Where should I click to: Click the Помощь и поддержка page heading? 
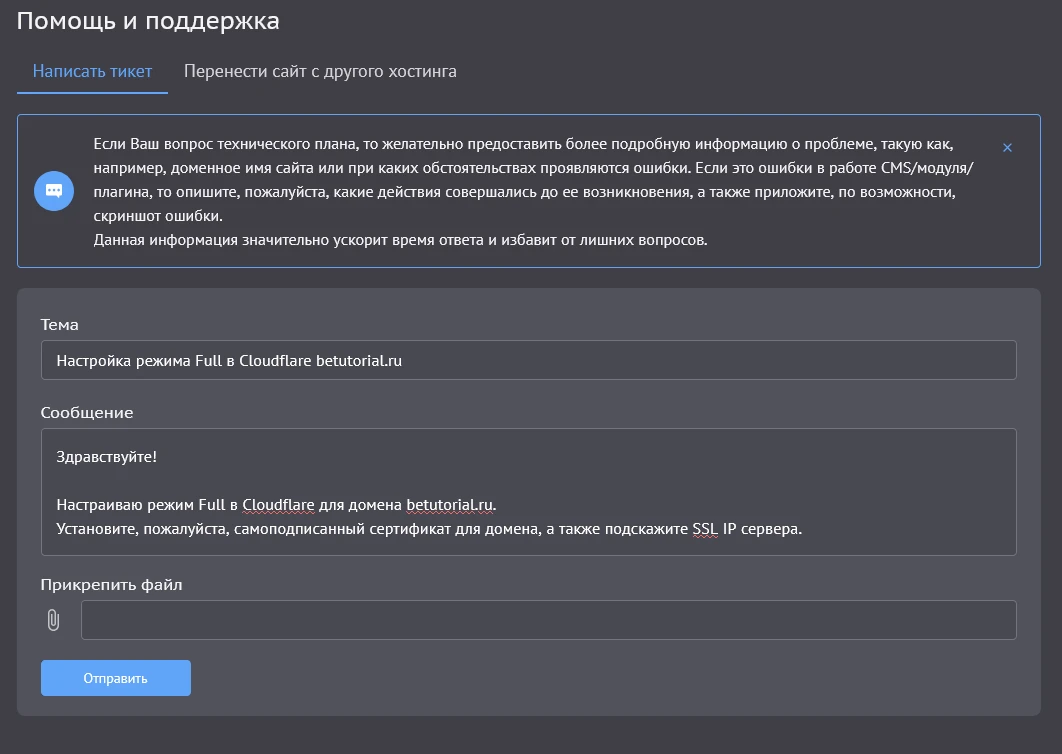148,20
